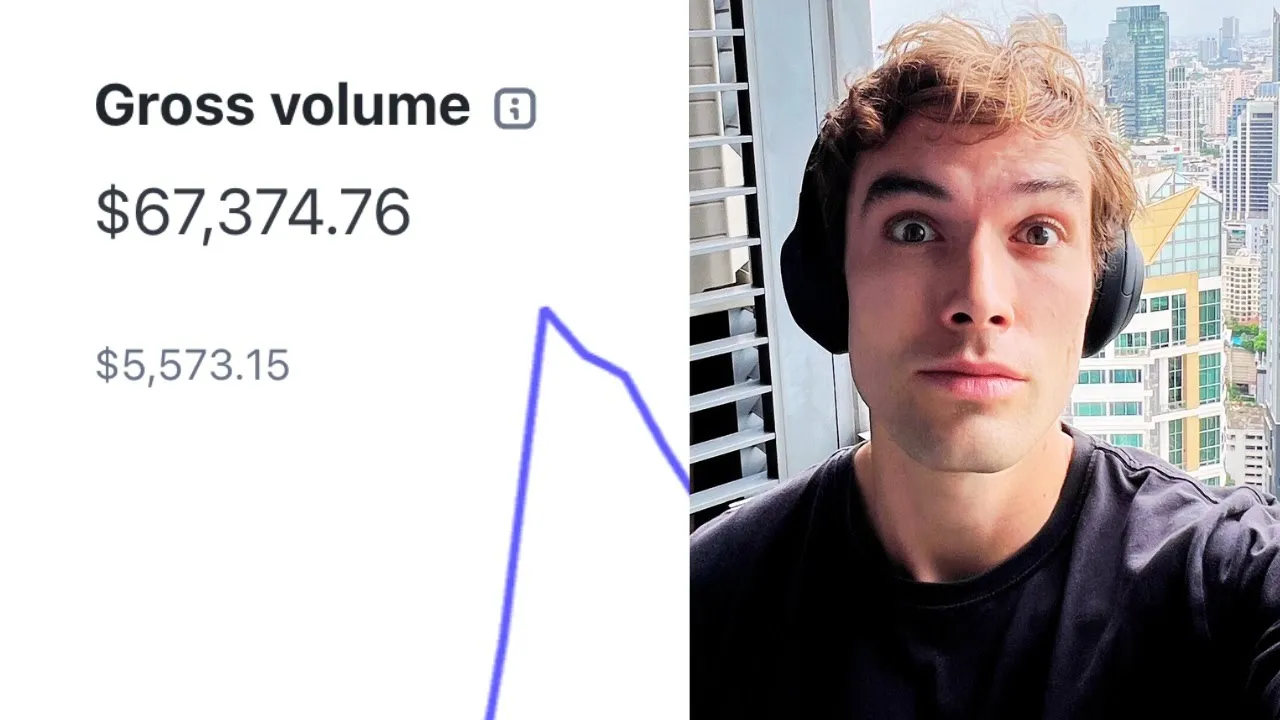The width and height of the screenshot is (1280, 720).
Task: Click where the purple line starts at the chart bottom
Action: point(491,710)
